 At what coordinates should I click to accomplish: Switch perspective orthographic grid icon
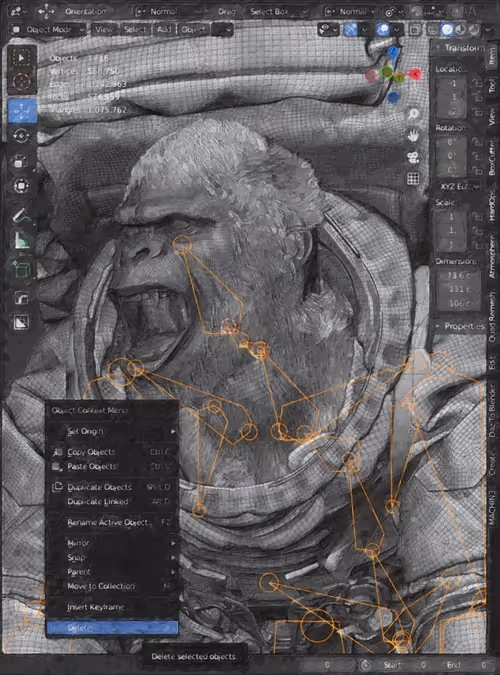413,179
